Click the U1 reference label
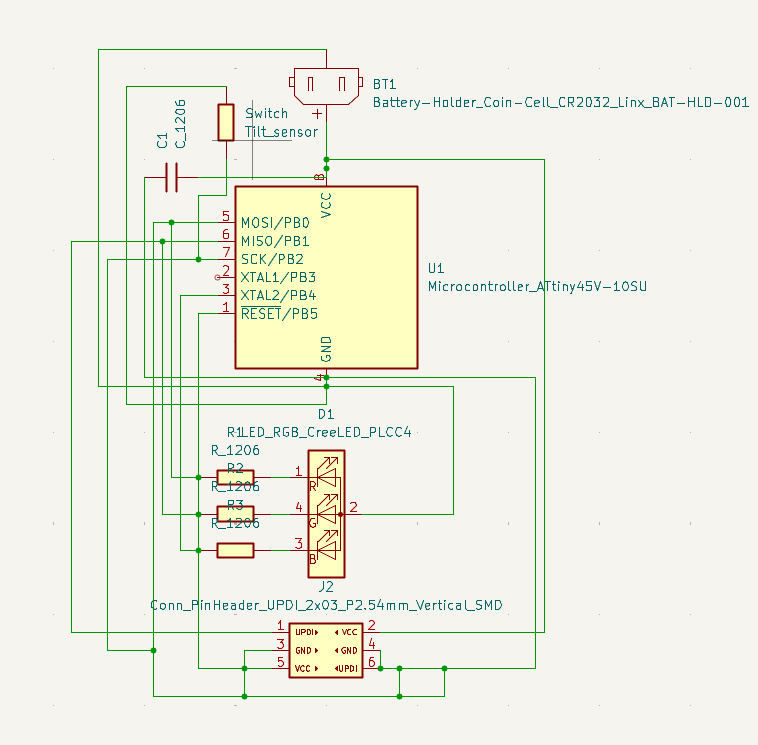Image resolution: width=758 pixels, height=745 pixels. [436, 268]
